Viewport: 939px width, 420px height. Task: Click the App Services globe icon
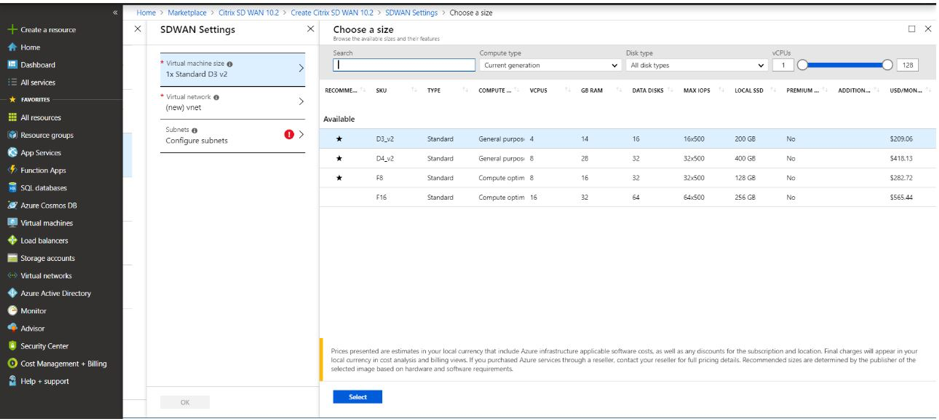tap(12, 153)
